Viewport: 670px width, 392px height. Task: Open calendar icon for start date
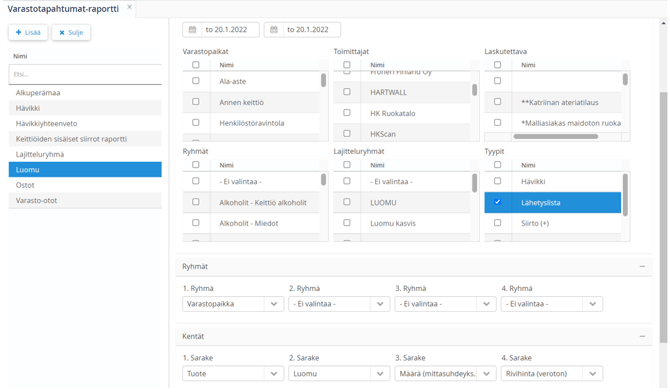[x=192, y=29]
